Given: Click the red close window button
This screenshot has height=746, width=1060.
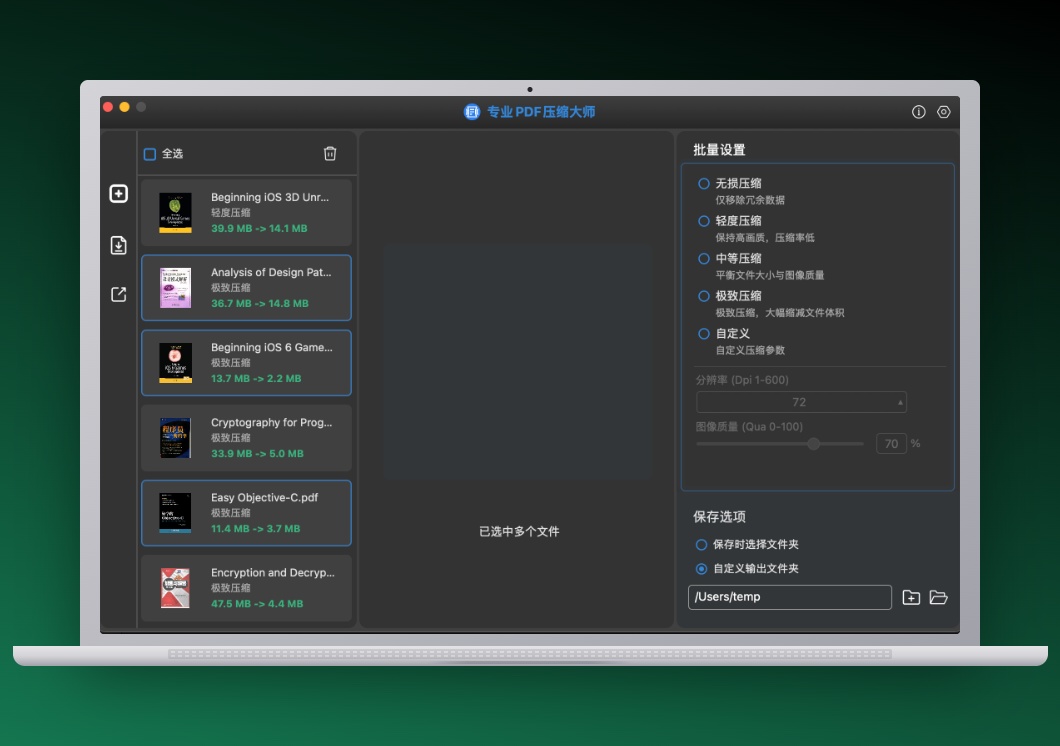Looking at the screenshot, I should 107,107.
